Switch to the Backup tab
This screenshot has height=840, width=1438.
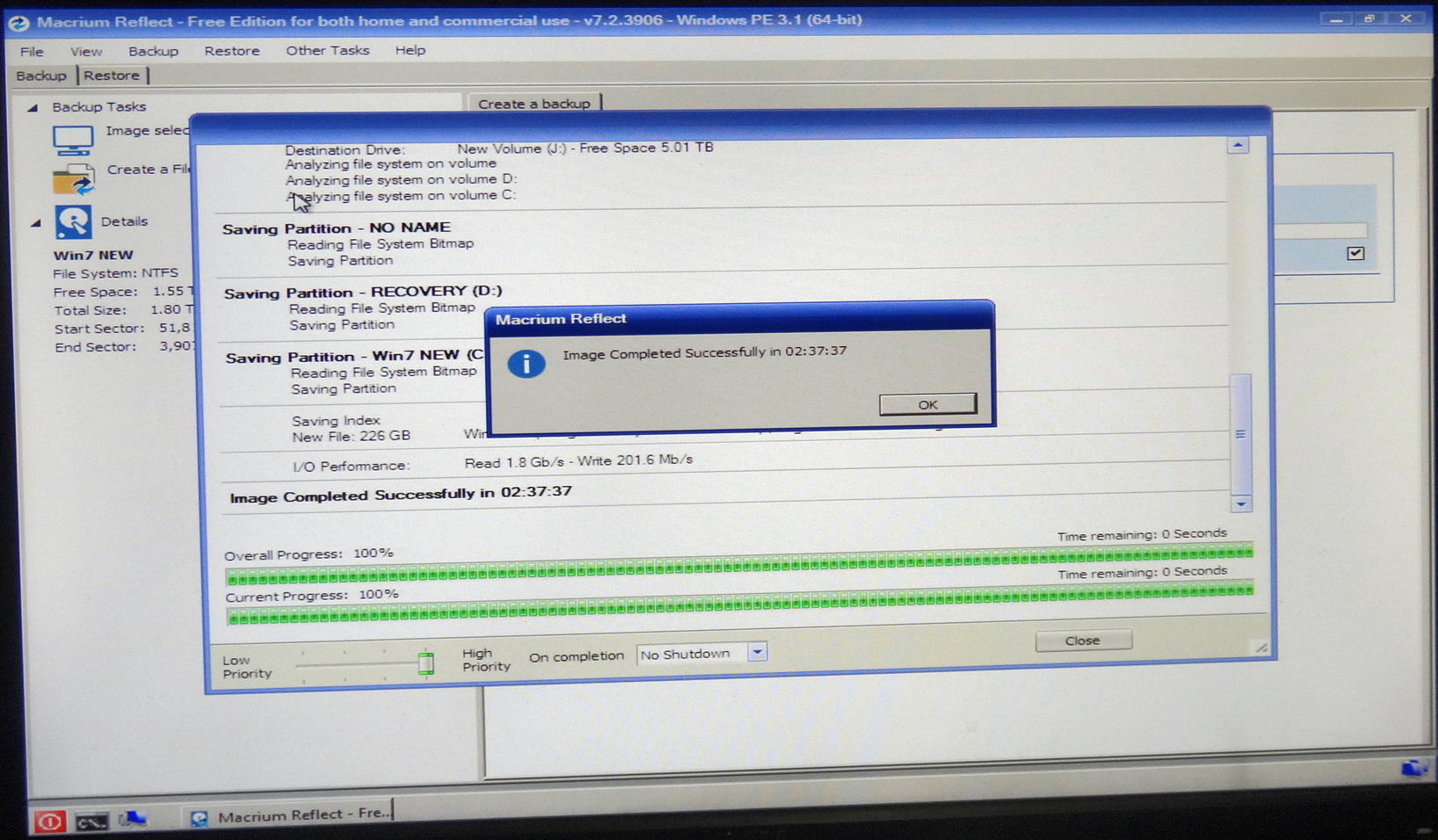tap(41, 76)
